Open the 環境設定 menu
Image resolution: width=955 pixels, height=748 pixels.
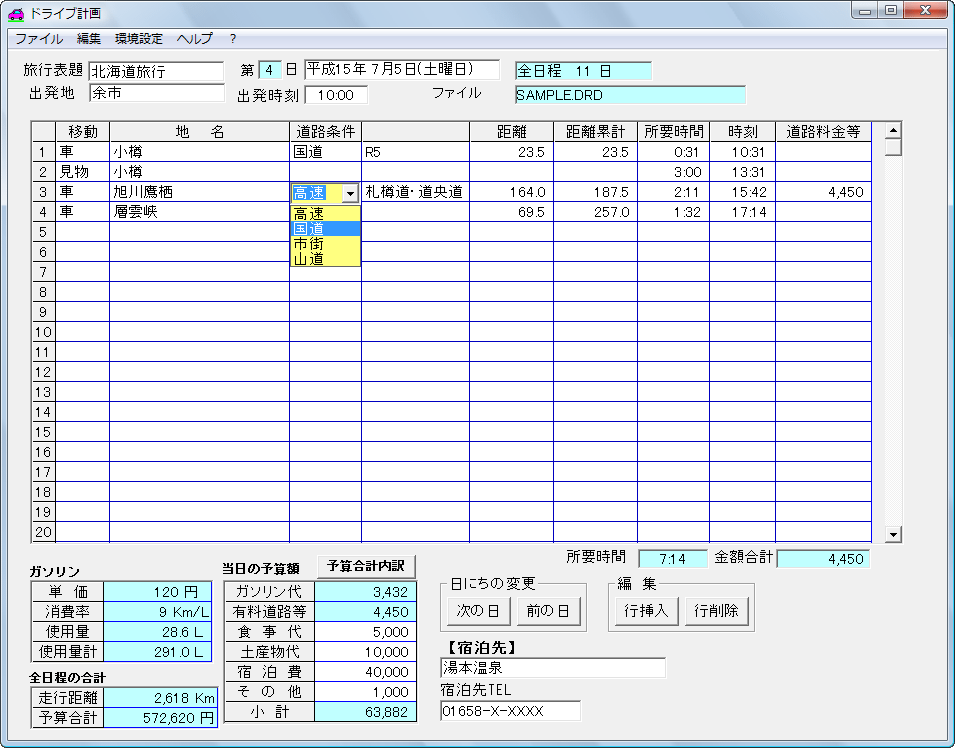pos(139,39)
